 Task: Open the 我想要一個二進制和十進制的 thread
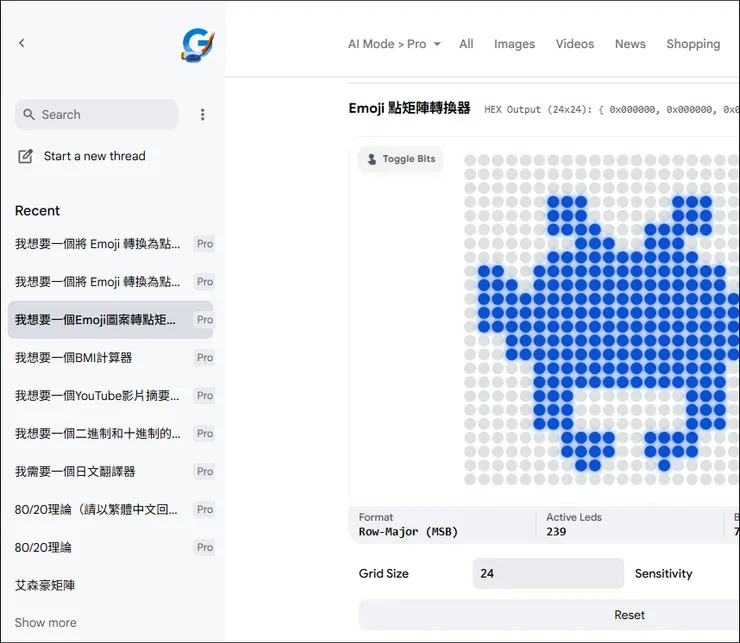point(111,433)
